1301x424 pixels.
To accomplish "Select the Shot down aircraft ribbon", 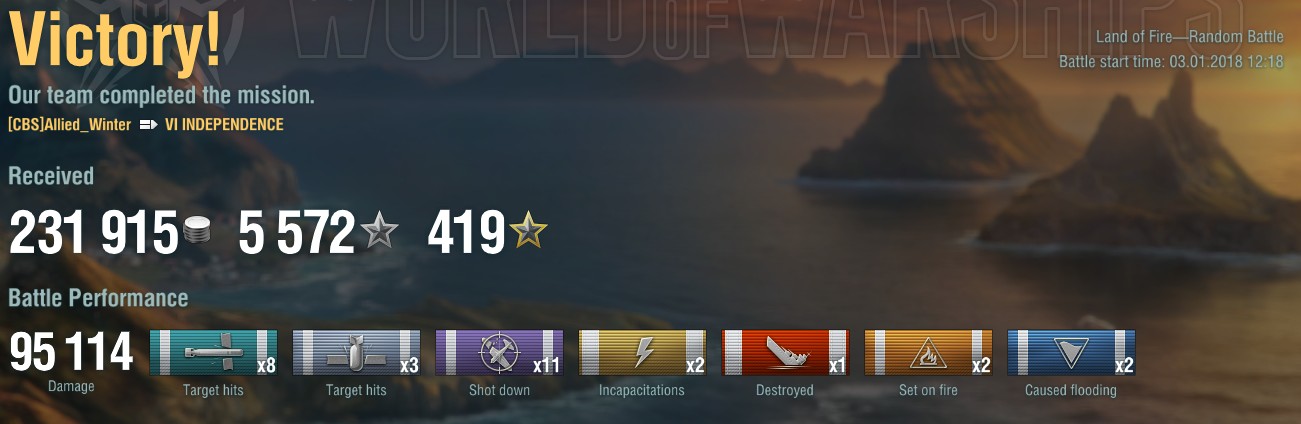I will click(499, 353).
